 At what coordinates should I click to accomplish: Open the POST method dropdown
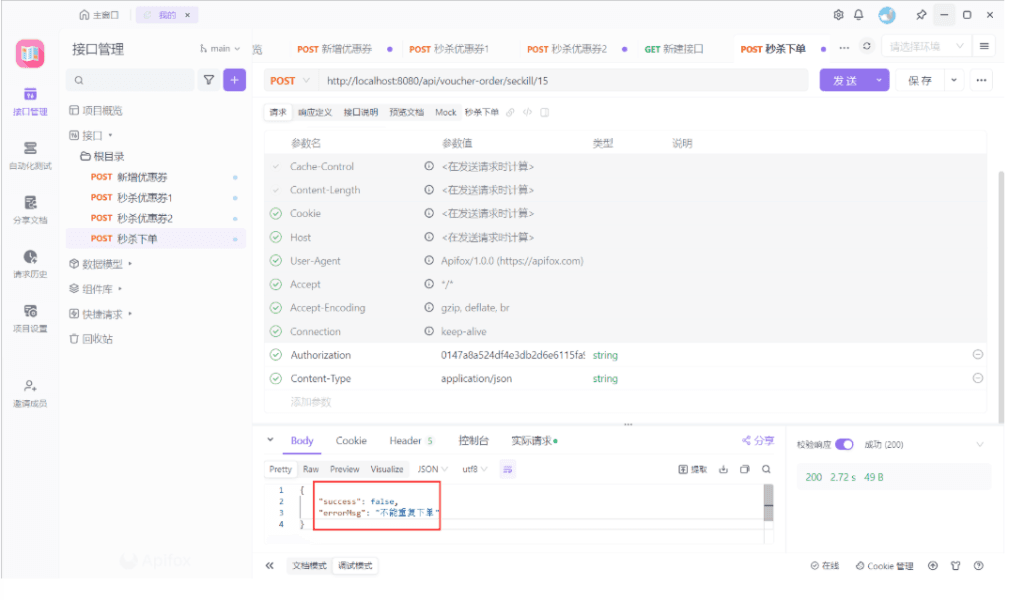pos(291,81)
